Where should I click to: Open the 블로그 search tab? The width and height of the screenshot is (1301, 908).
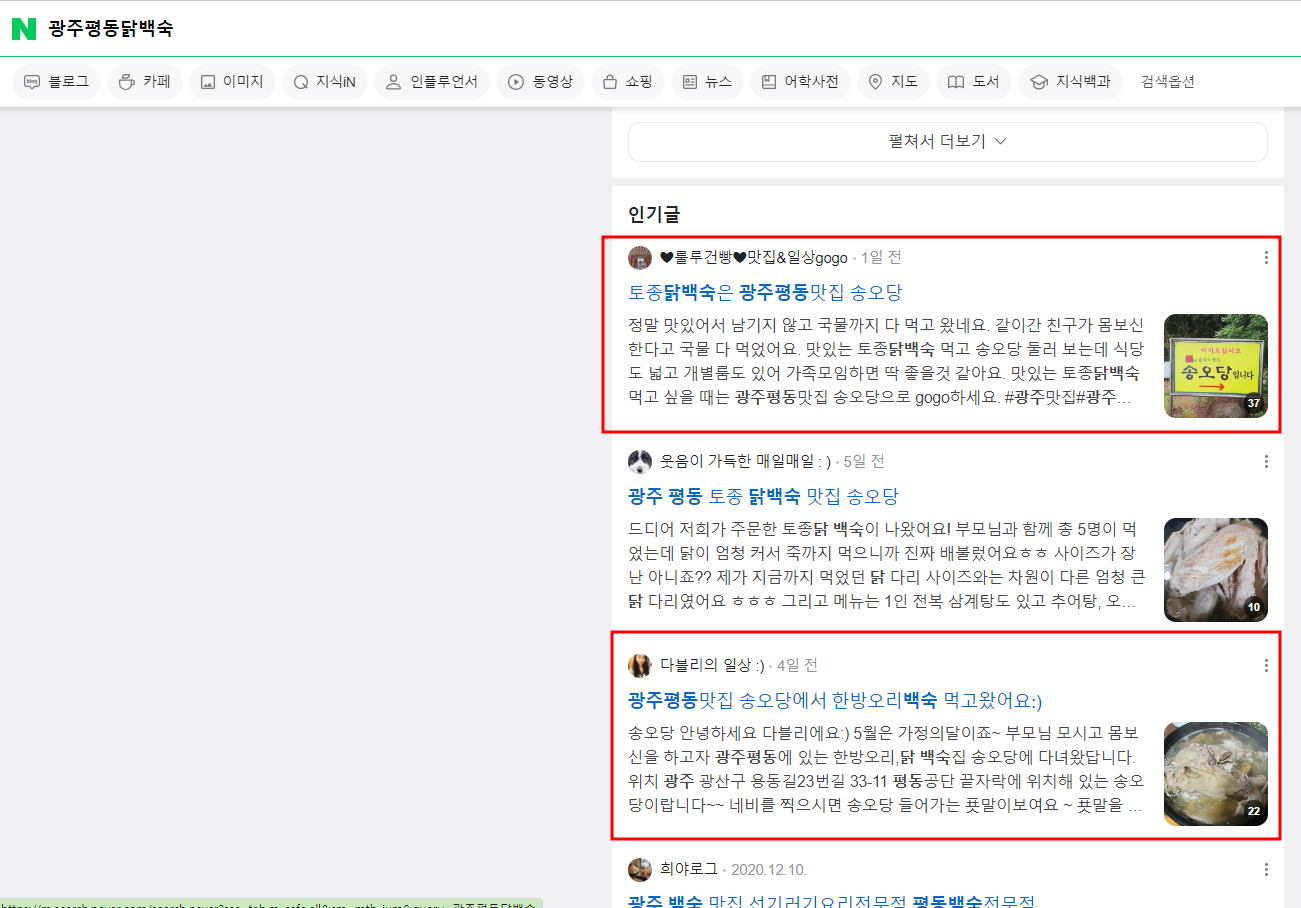tap(57, 82)
